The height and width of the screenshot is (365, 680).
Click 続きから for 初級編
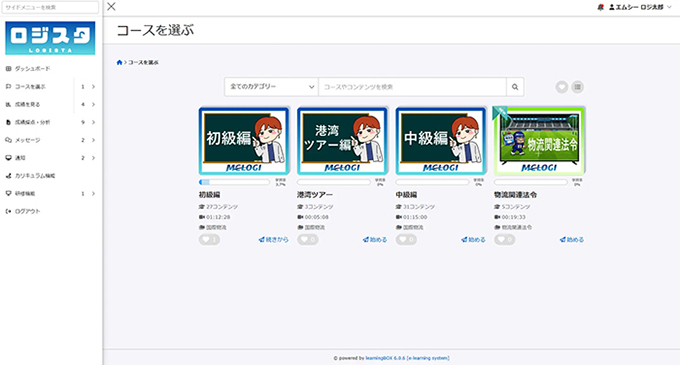pos(274,239)
